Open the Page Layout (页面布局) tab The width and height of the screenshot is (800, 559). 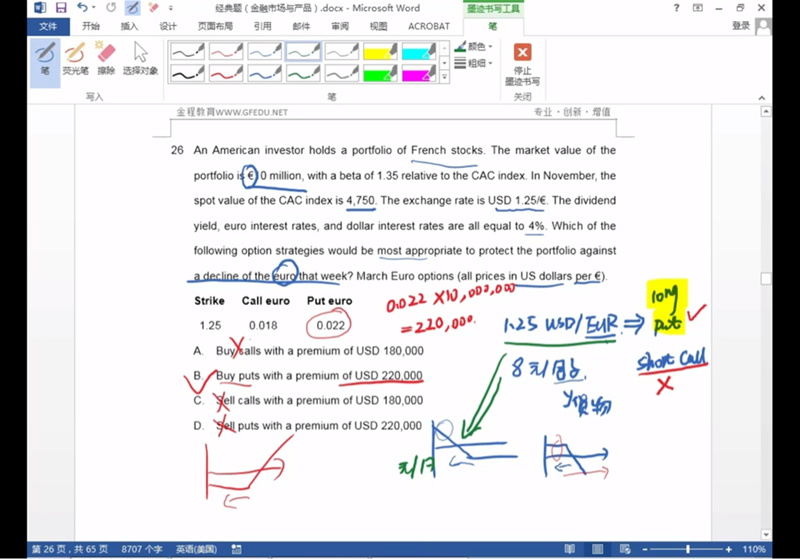(x=215, y=26)
